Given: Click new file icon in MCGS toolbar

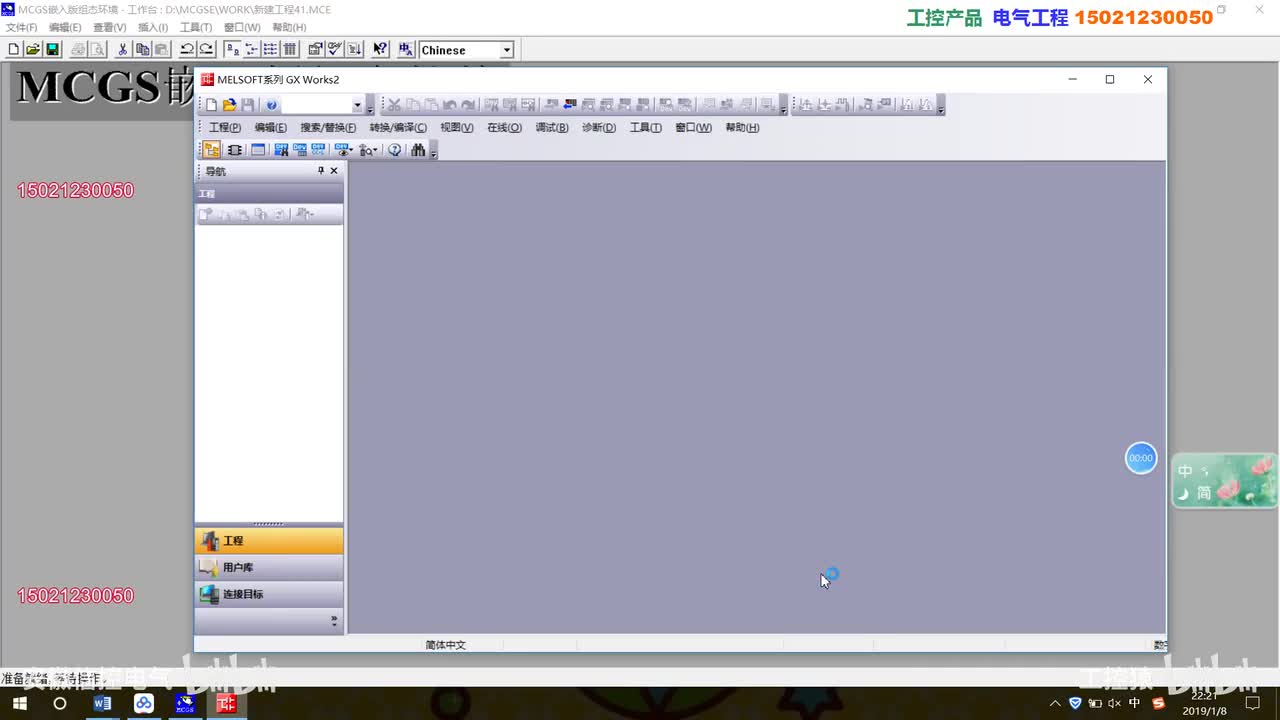Looking at the screenshot, I should pos(14,50).
